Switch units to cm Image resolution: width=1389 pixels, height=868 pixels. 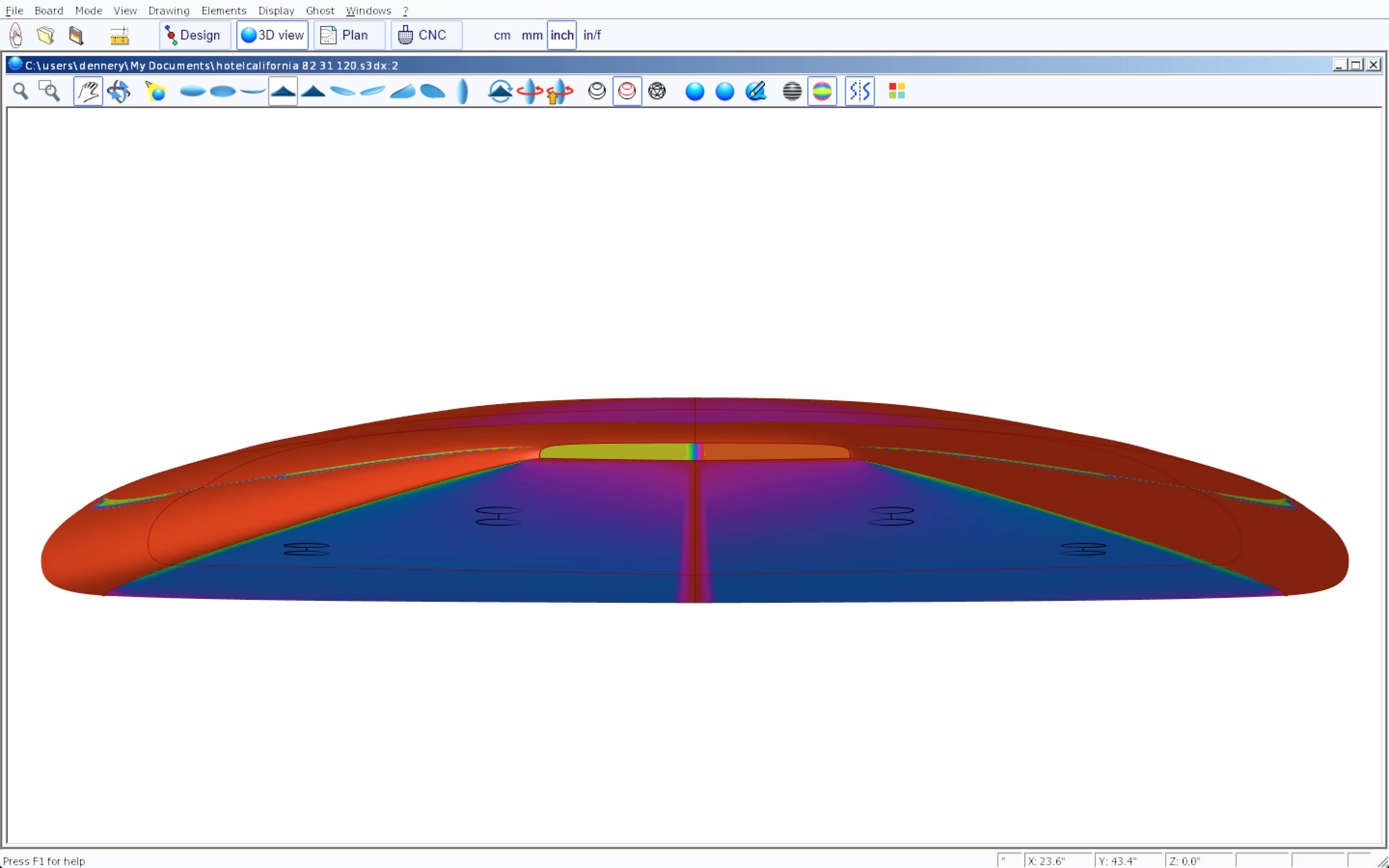(502, 35)
